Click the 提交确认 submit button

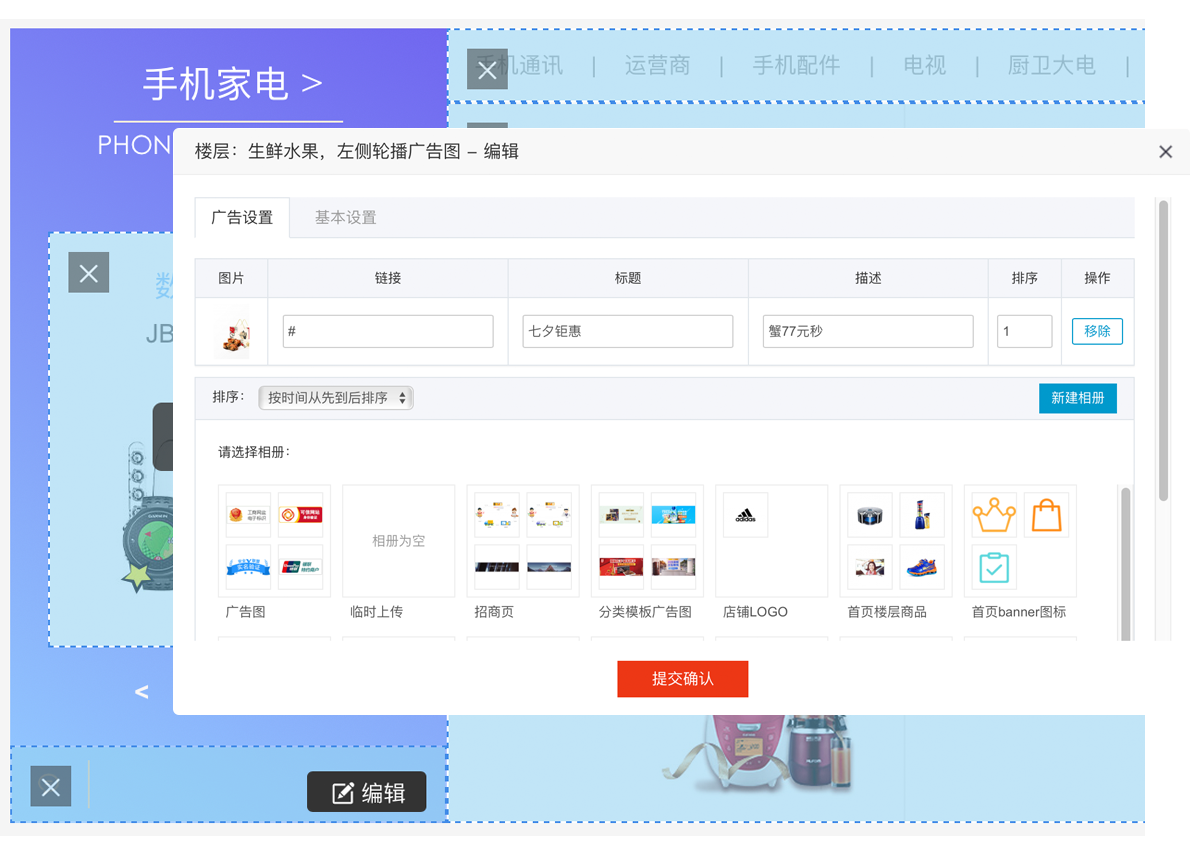[682, 679]
